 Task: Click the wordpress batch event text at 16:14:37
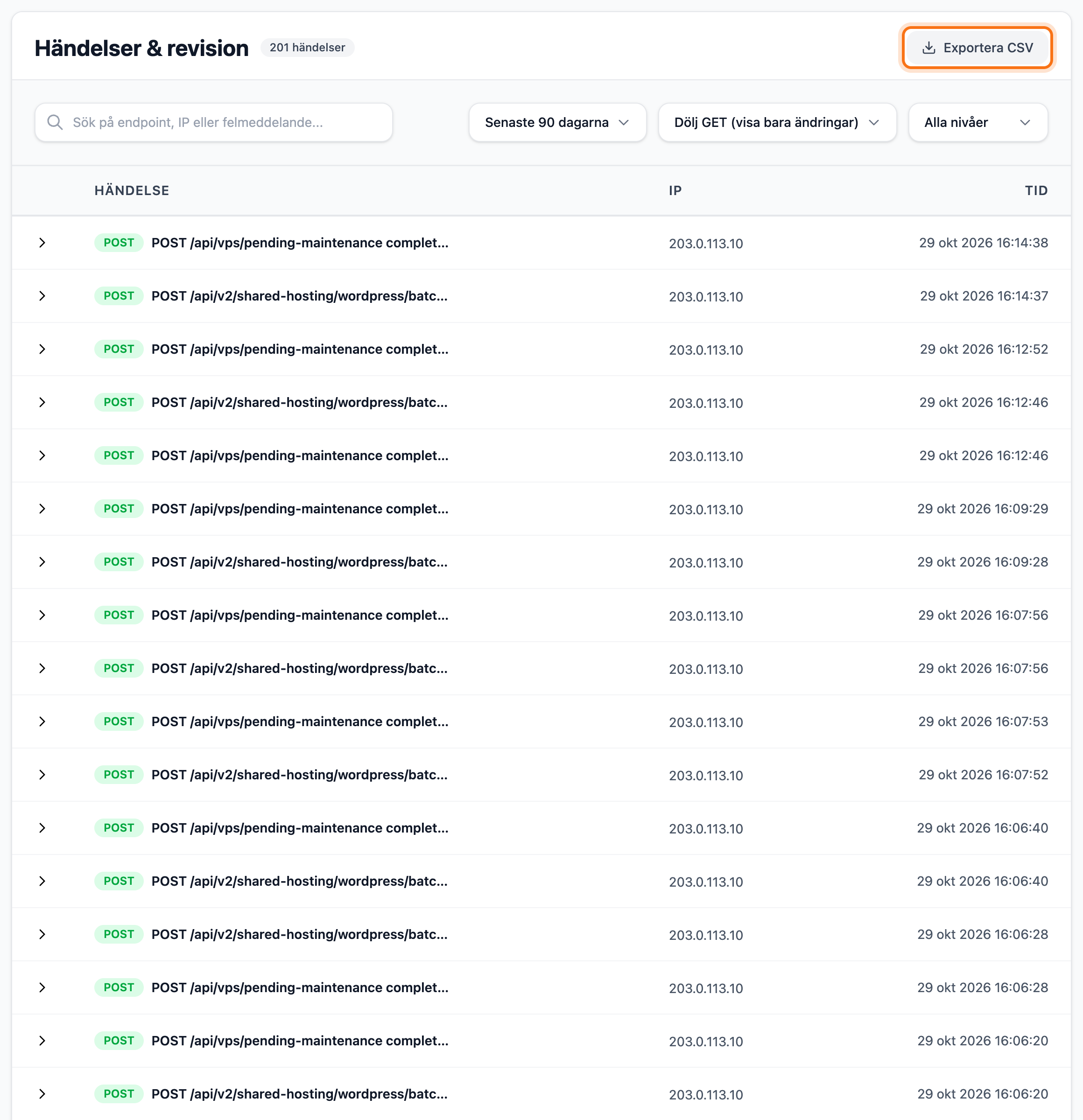tap(300, 296)
